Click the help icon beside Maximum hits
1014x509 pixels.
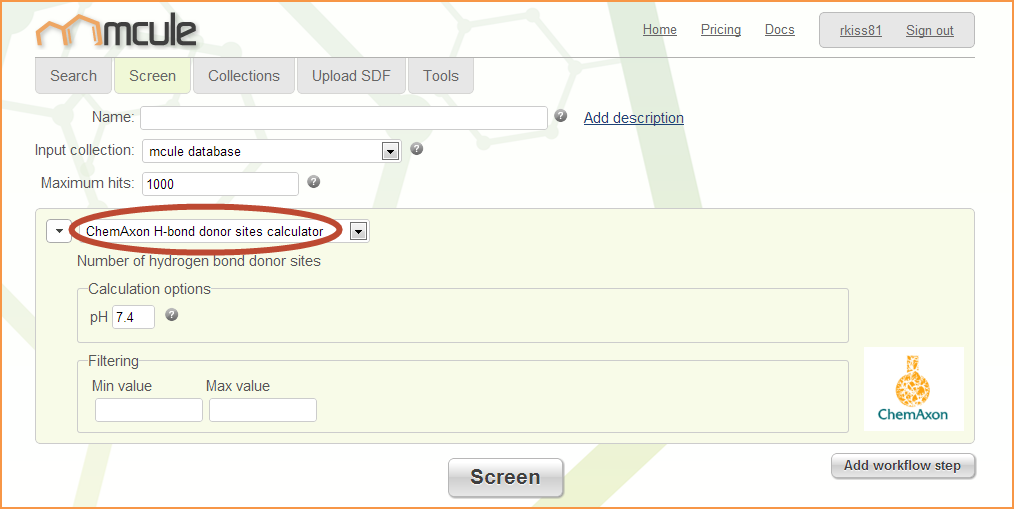pyautogui.click(x=313, y=182)
